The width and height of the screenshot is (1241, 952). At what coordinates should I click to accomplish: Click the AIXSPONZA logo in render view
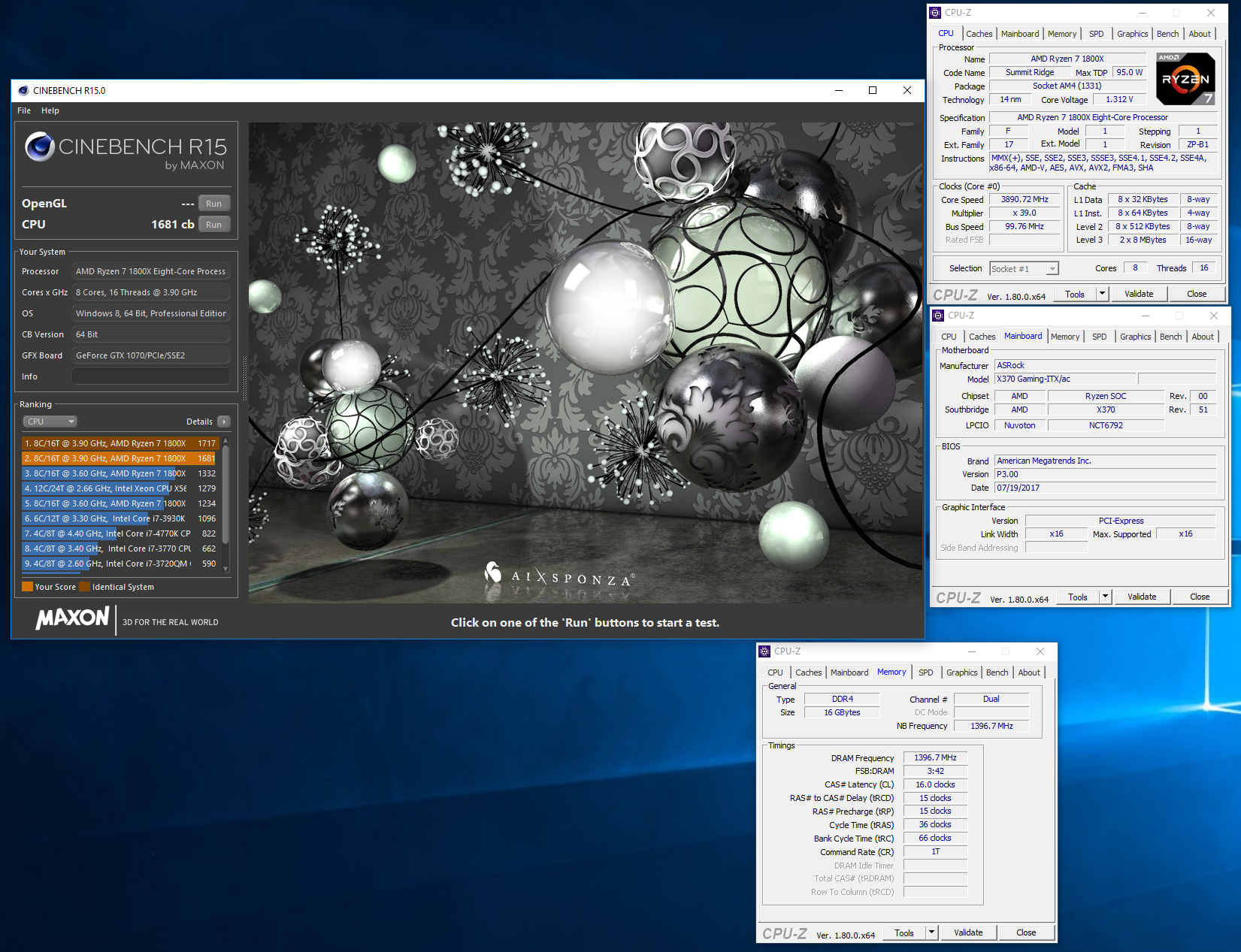[559, 575]
